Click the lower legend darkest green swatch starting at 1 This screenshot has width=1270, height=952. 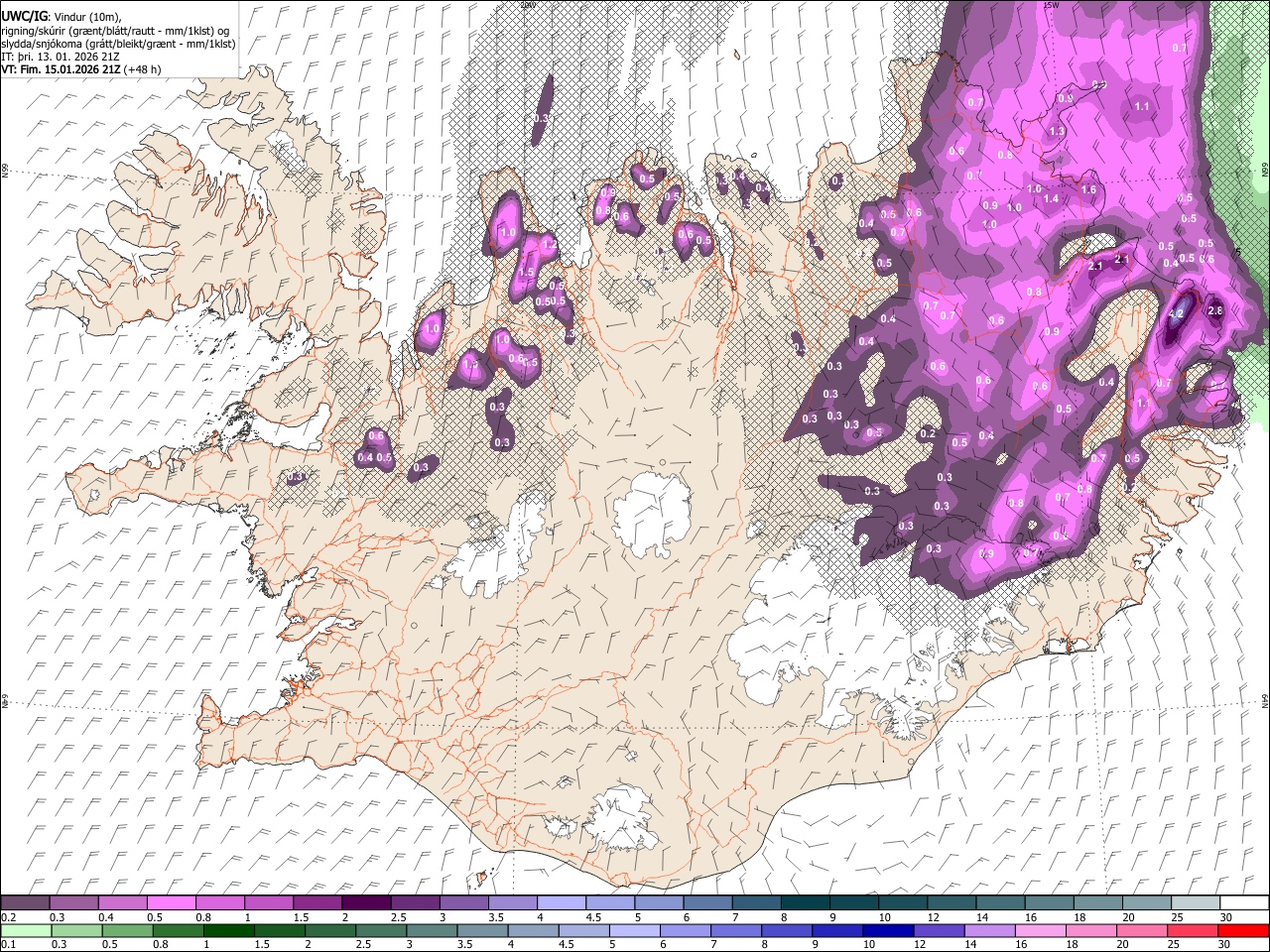coord(229,930)
